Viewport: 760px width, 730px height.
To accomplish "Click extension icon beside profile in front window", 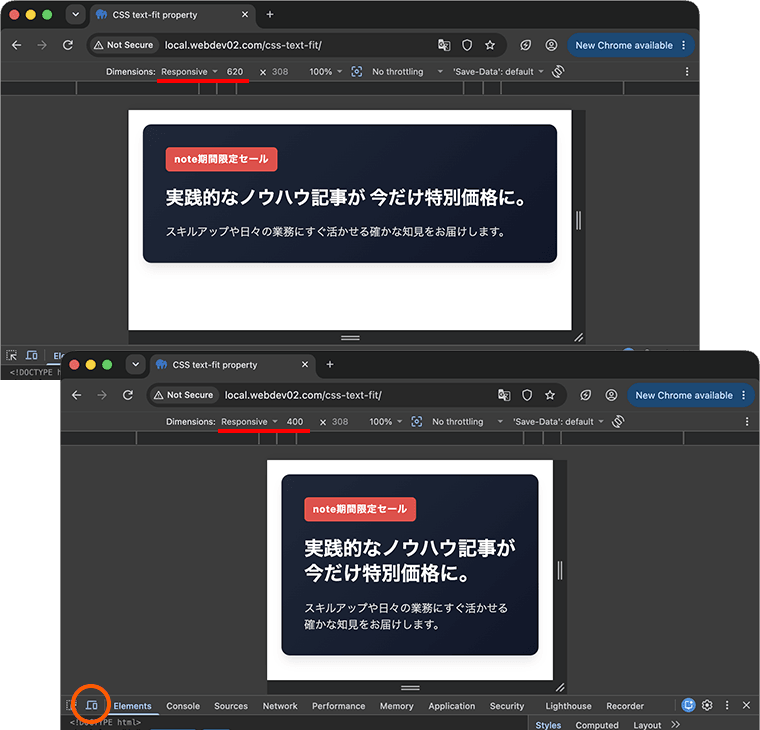I will pyautogui.click(x=586, y=395).
